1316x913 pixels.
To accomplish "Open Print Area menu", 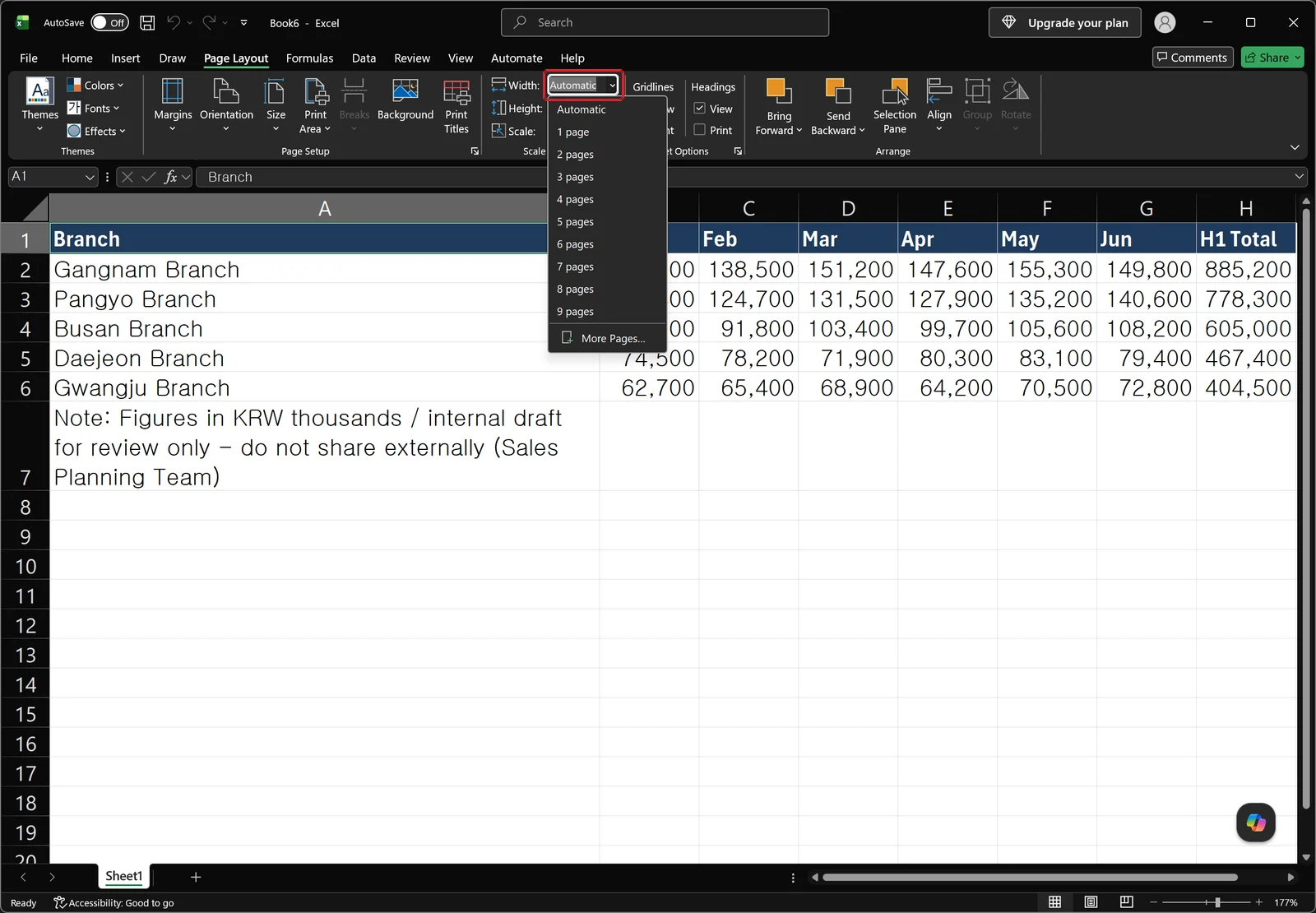I will pos(315,104).
